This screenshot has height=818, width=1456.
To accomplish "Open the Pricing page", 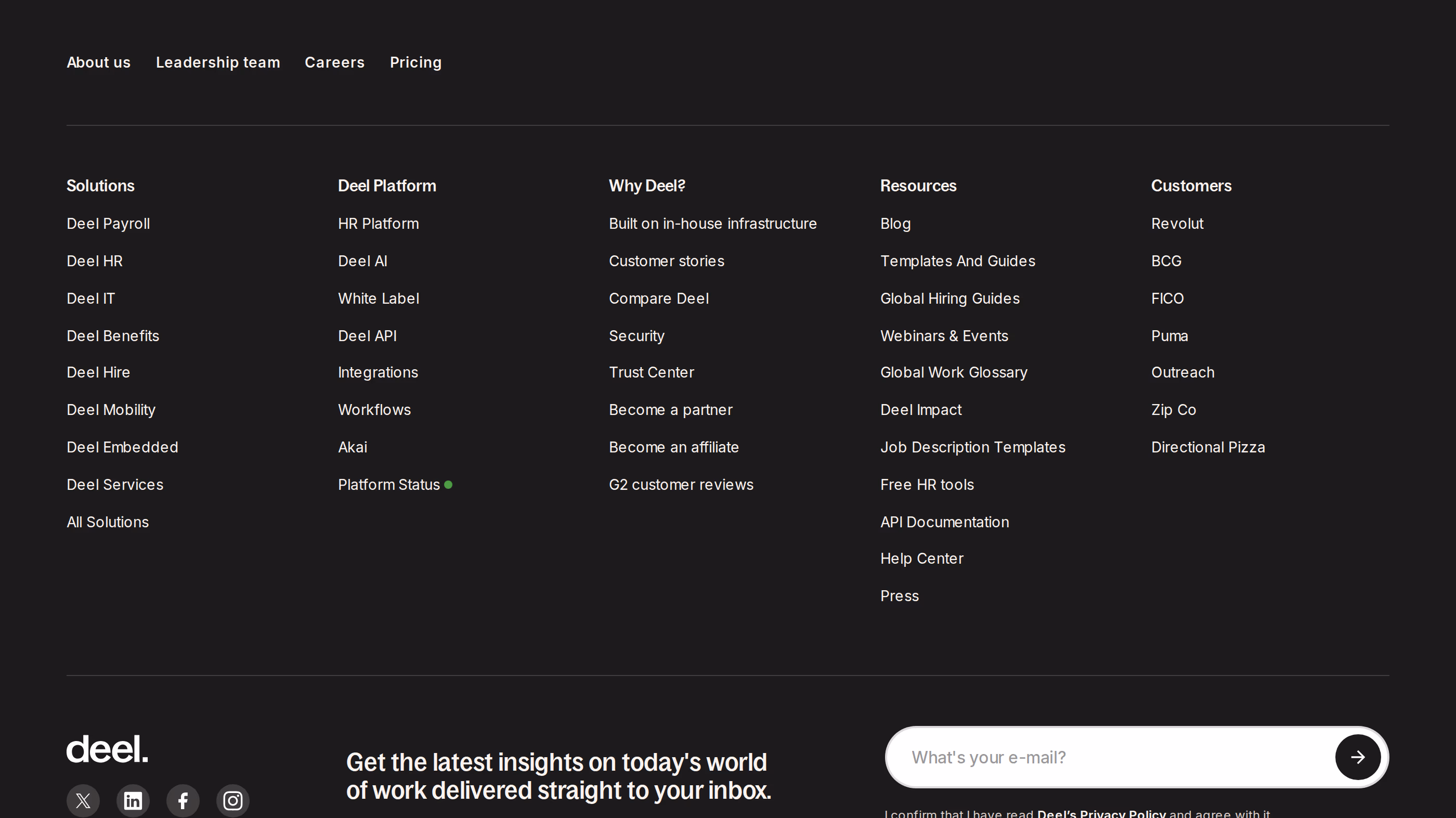I will coord(415,62).
